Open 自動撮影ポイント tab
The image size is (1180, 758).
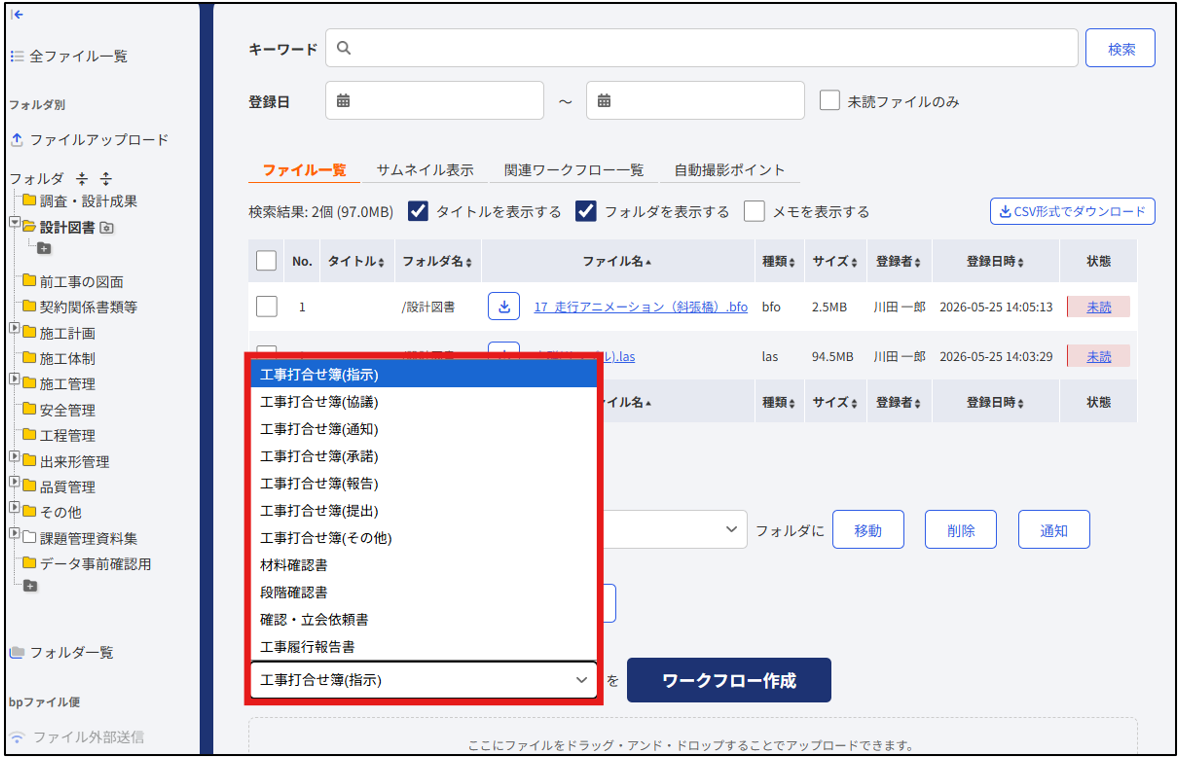pos(729,170)
